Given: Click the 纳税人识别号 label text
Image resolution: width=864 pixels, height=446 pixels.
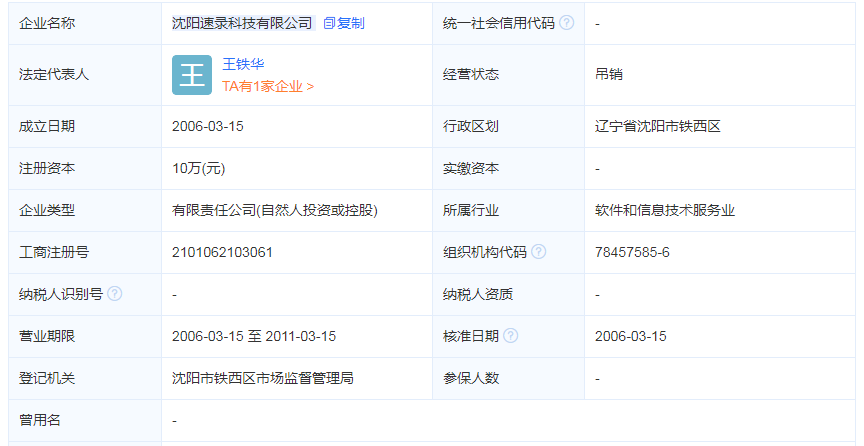Looking at the screenshot, I should click(x=61, y=294).
